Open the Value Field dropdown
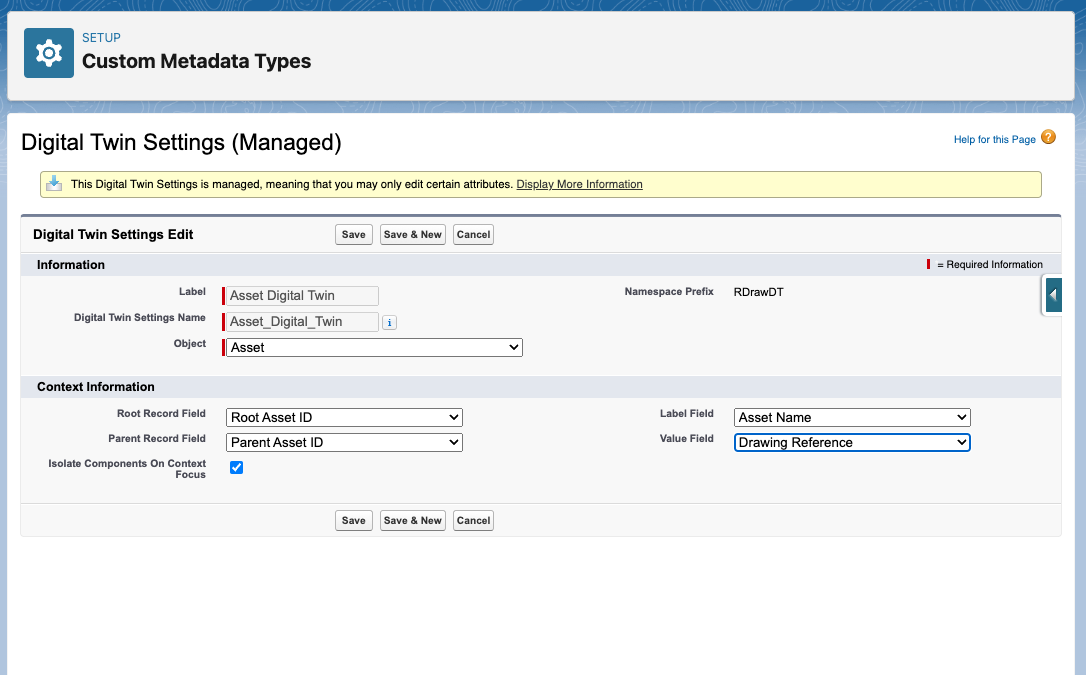Image resolution: width=1086 pixels, height=675 pixels. 852,442
